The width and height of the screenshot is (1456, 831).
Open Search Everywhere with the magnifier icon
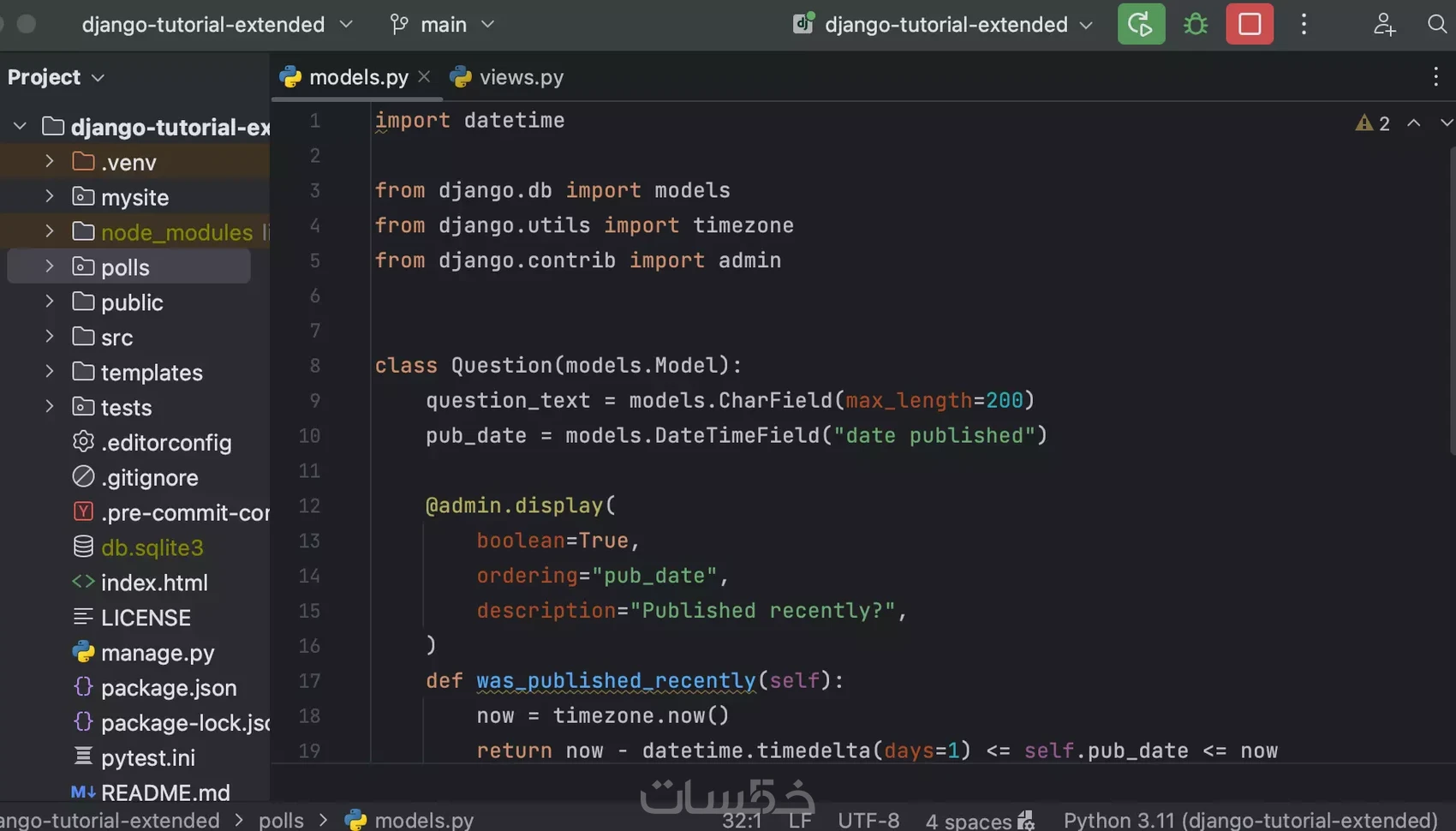click(1436, 24)
